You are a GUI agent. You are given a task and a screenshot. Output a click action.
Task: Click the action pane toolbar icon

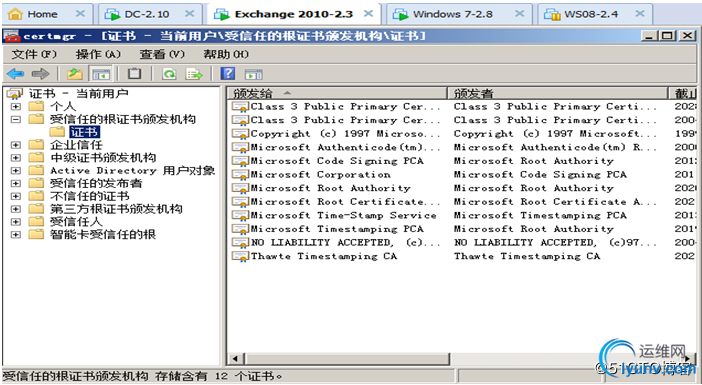coord(253,74)
